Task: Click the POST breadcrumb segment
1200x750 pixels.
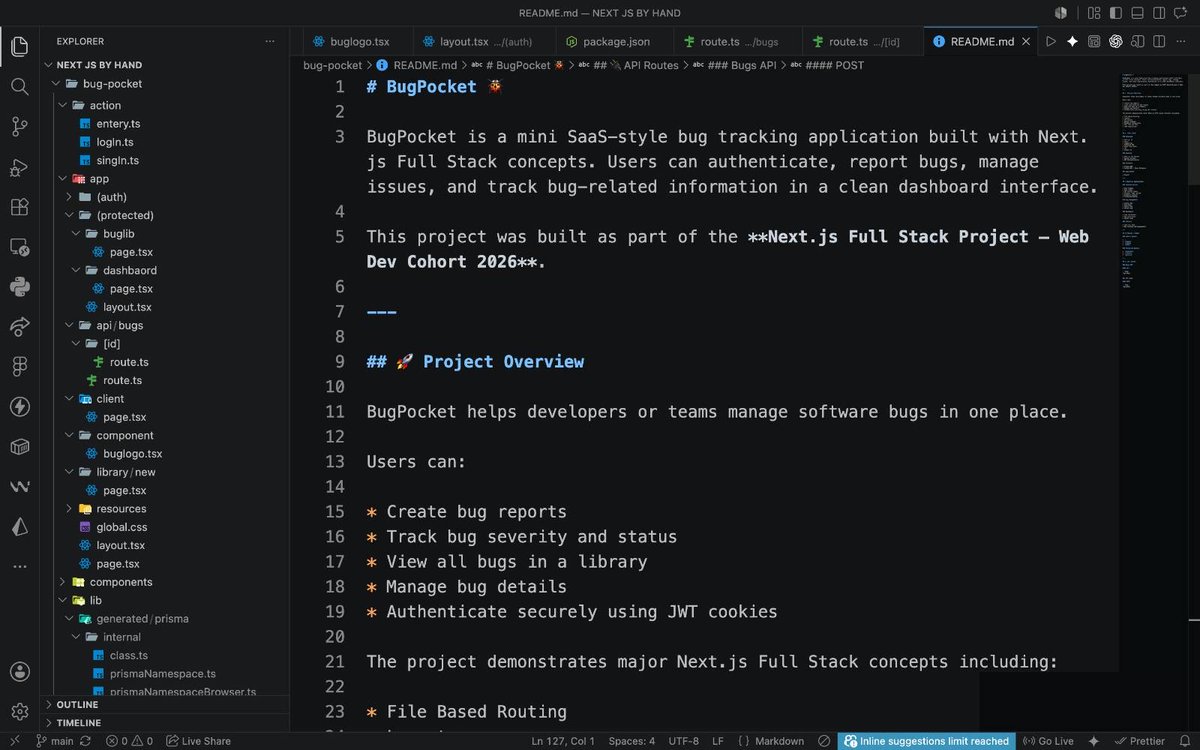Action: point(827,65)
